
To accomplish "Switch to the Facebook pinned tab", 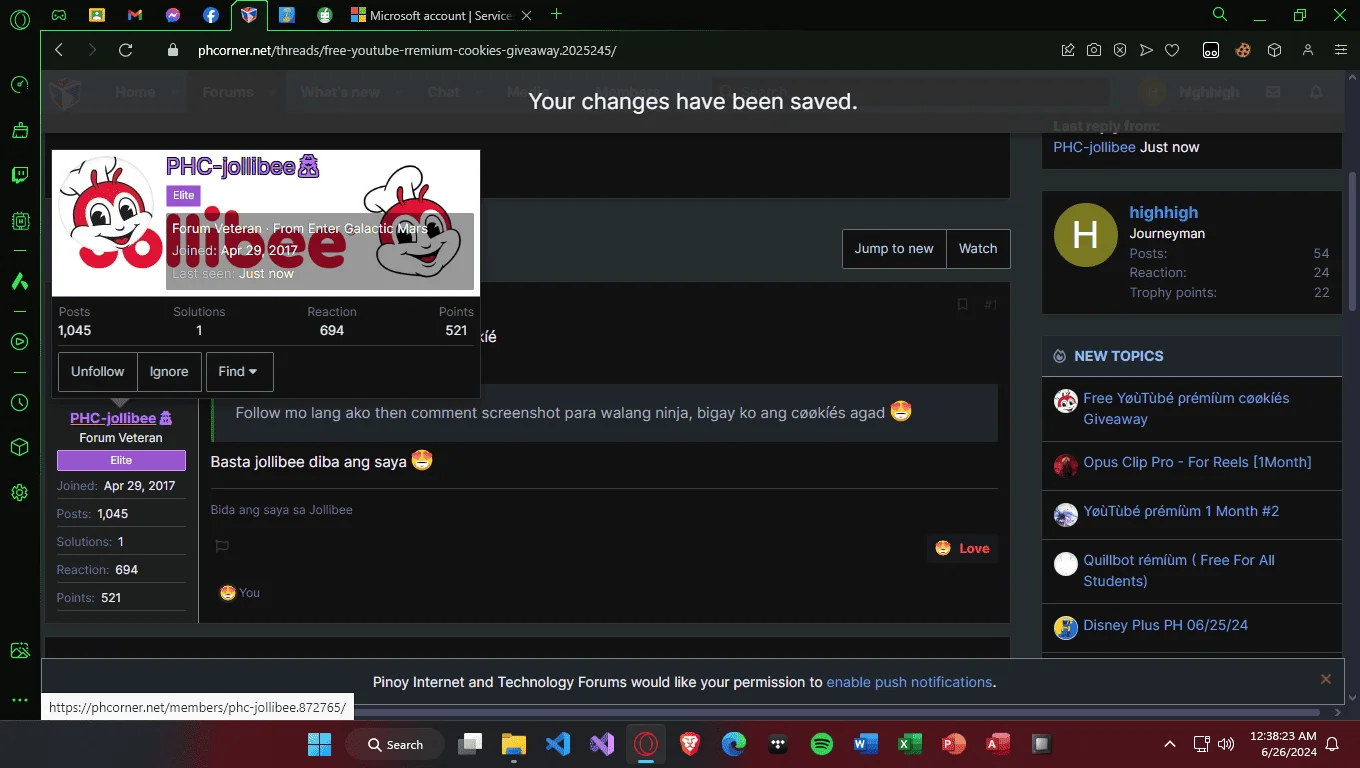I will [x=211, y=15].
